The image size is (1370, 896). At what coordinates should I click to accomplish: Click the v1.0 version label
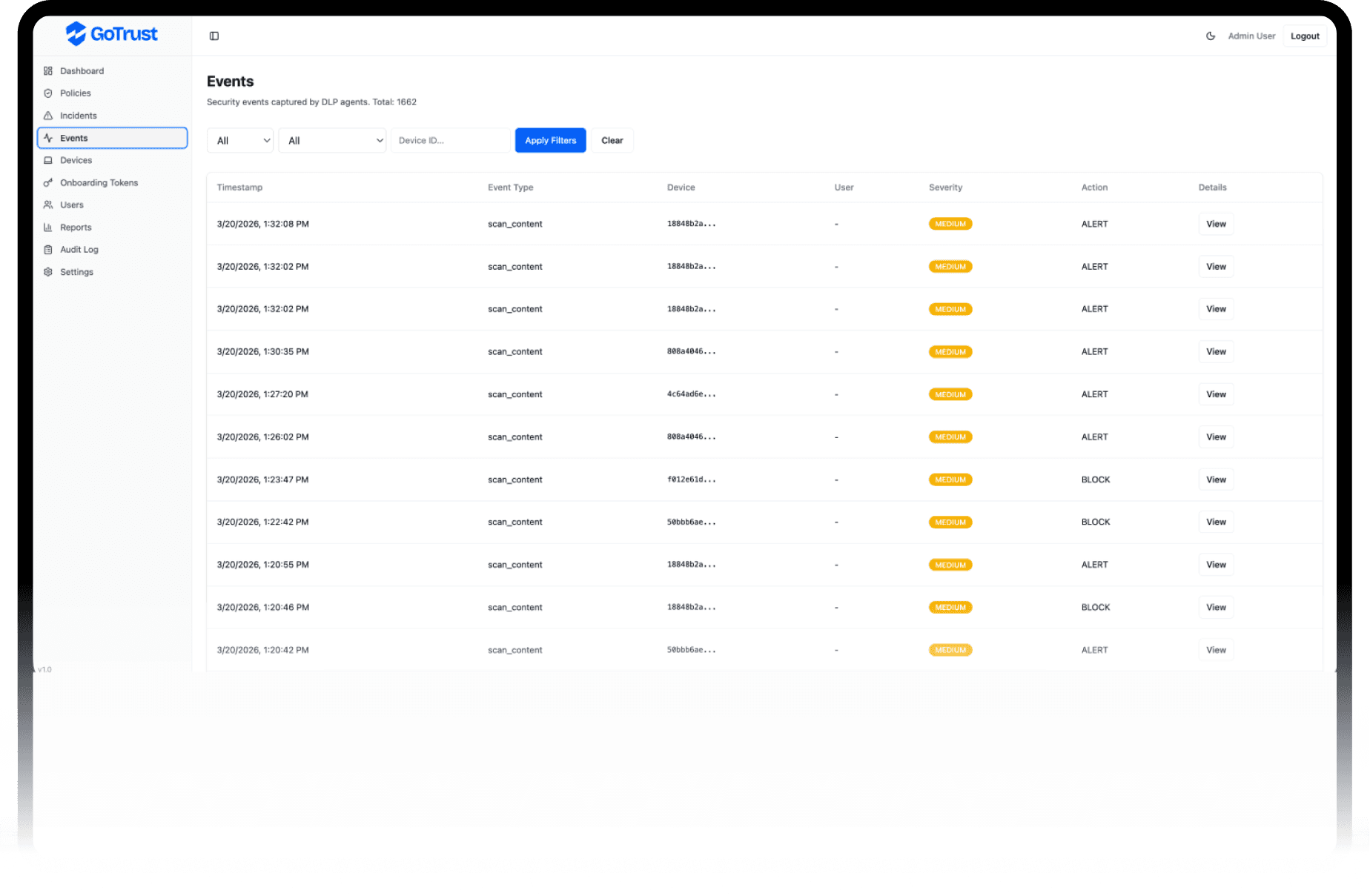point(45,669)
